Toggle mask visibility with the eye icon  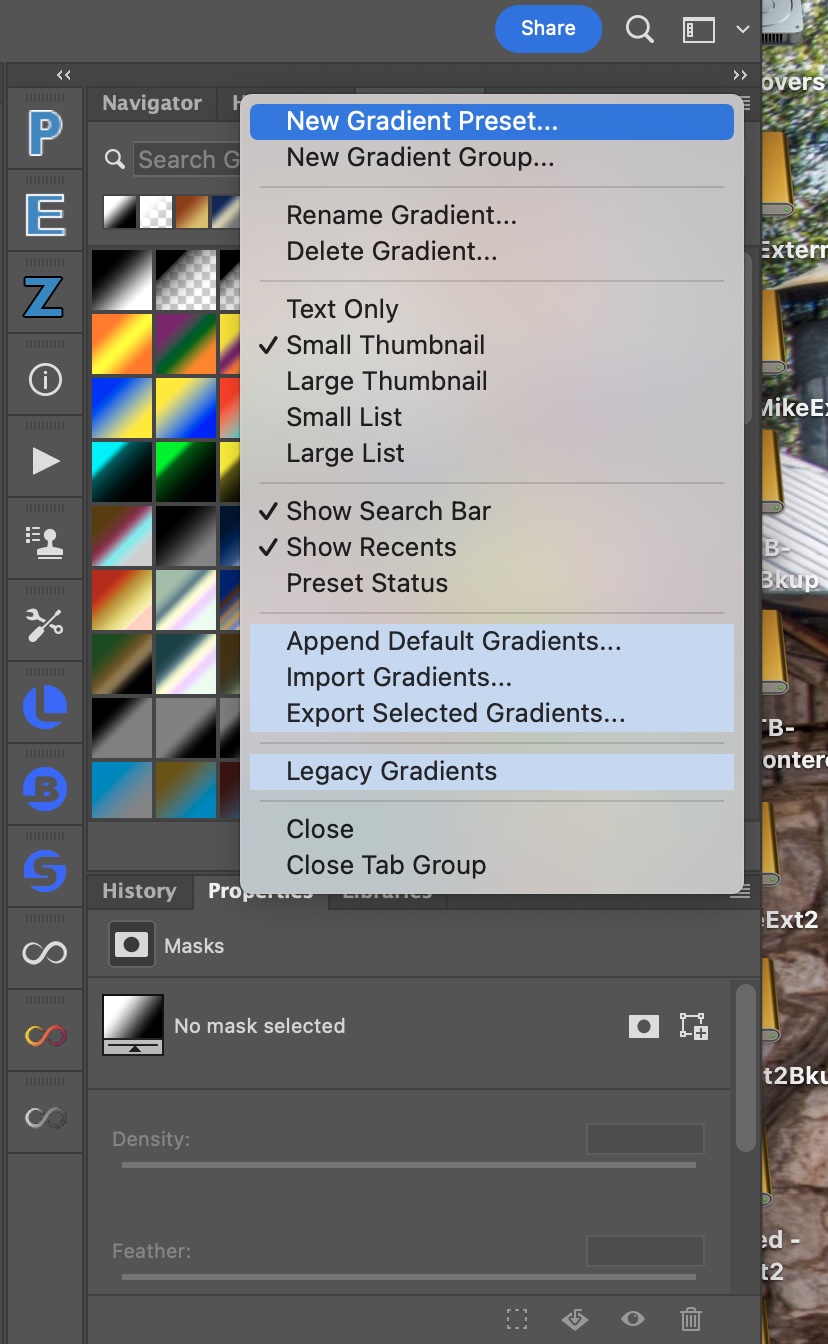[x=633, y=1319]
